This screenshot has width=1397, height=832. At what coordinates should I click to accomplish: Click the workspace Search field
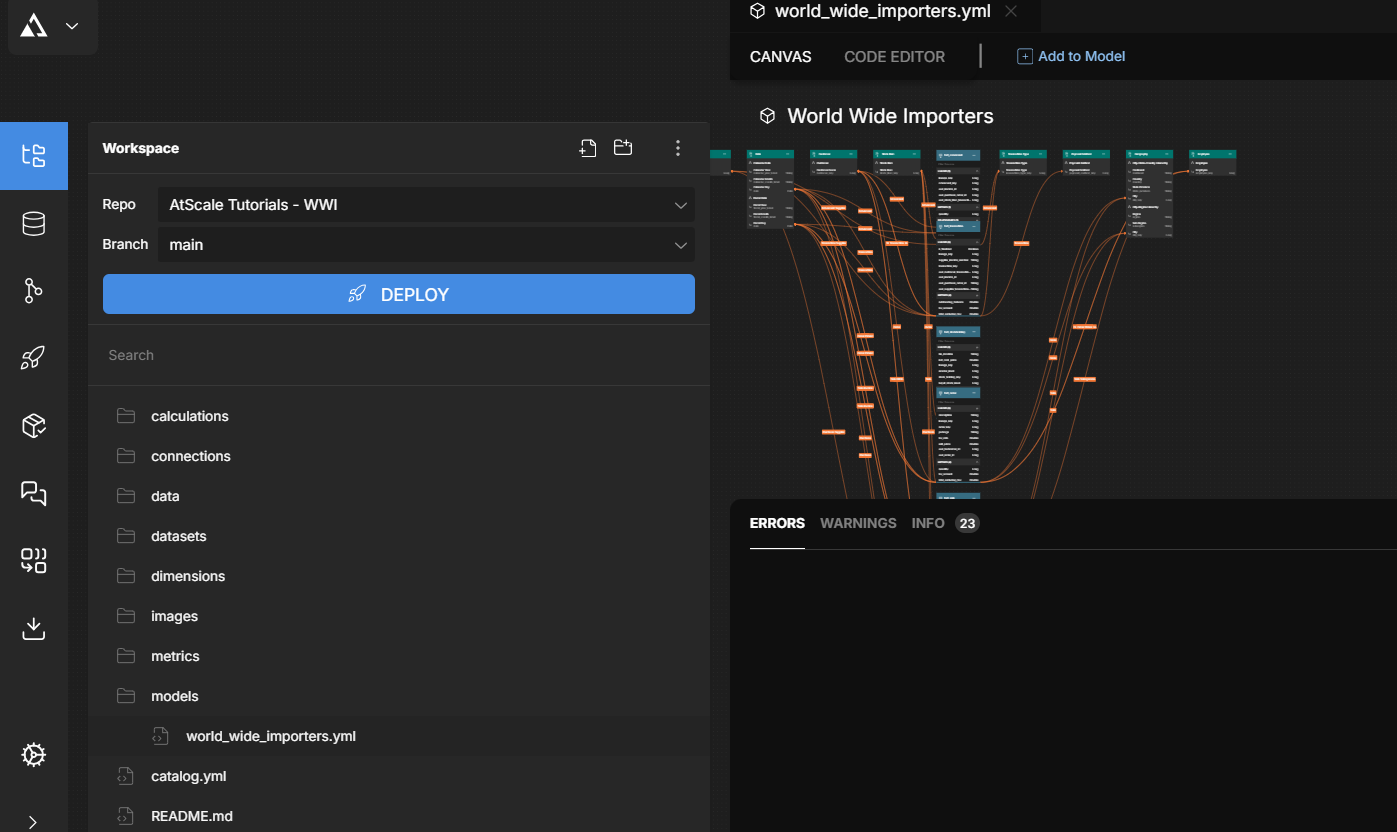click(x=398, y=355)
